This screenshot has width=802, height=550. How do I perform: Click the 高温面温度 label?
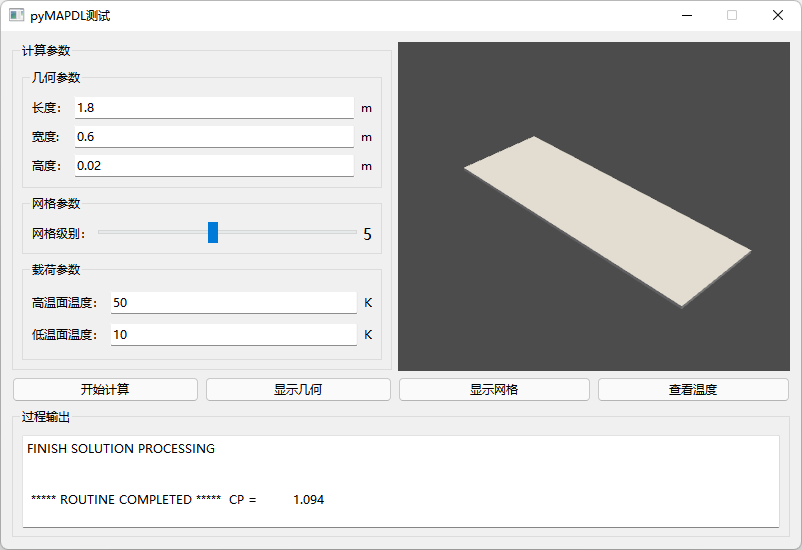[64, 303]
